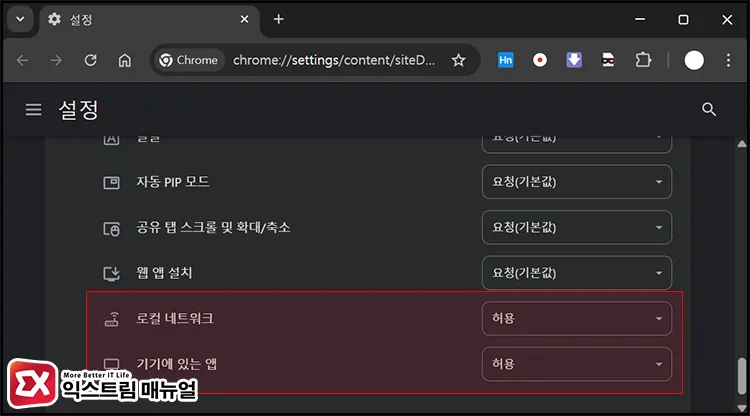Viewport: 750px width, 416px height.
Task: Open the Hn extension
Action: pos(506,60)
